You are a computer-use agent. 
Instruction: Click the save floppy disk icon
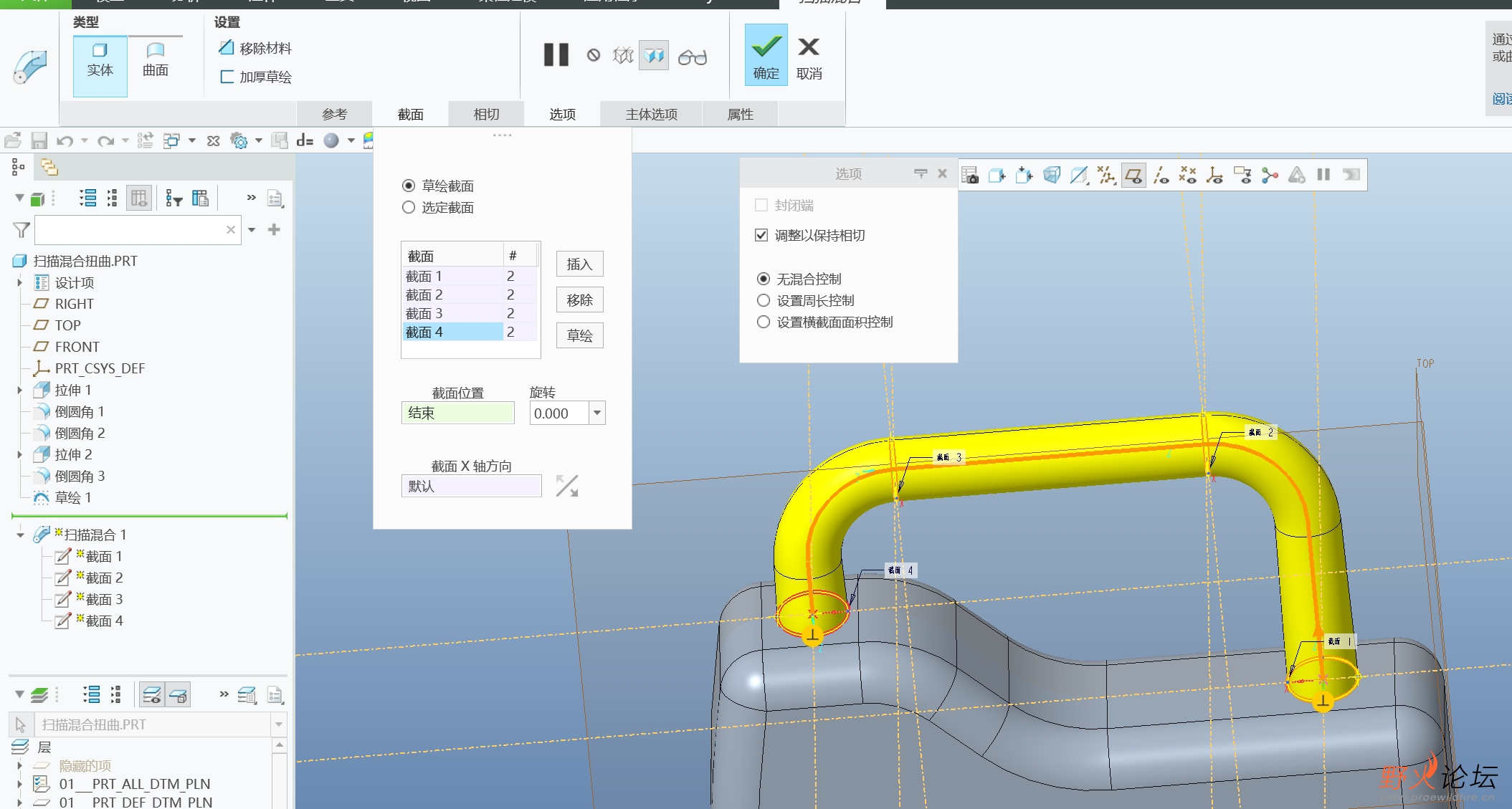(39, 140)
